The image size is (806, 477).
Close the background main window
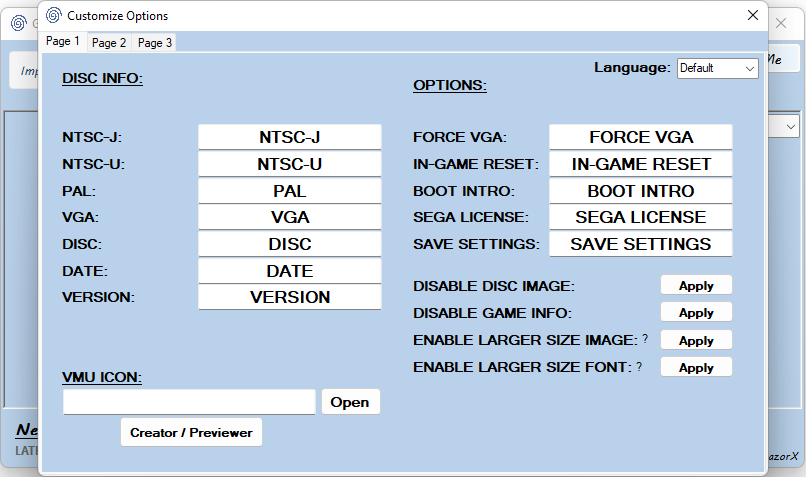tap(781, 23)
